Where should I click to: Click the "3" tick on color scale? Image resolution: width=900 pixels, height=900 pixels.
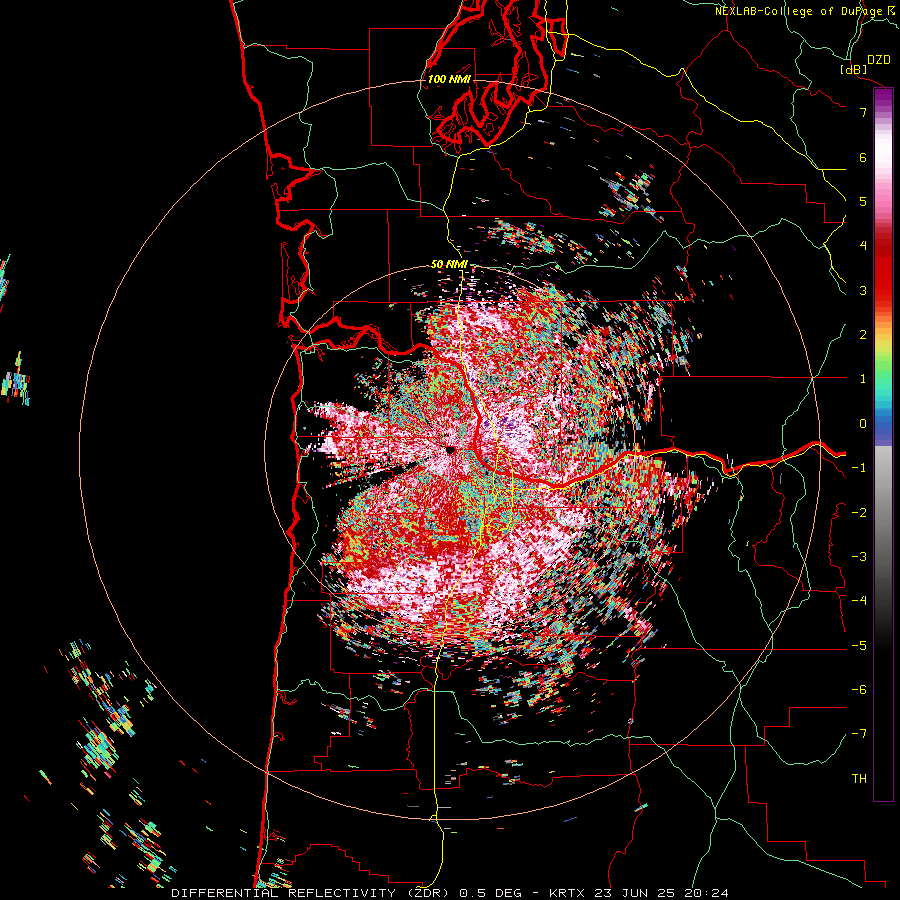click(x=863, y=290)
